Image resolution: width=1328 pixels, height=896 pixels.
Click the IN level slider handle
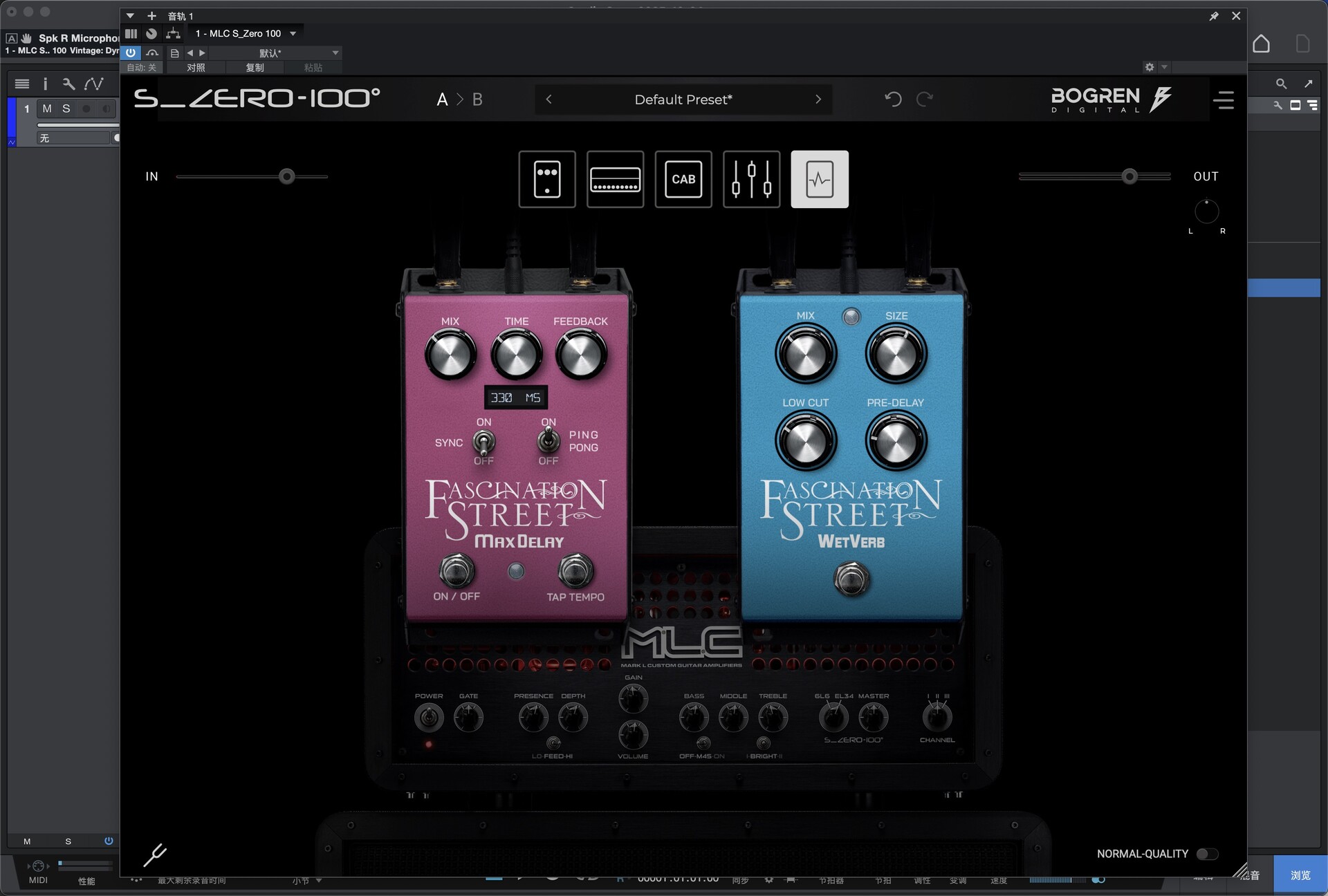point(286,176)
